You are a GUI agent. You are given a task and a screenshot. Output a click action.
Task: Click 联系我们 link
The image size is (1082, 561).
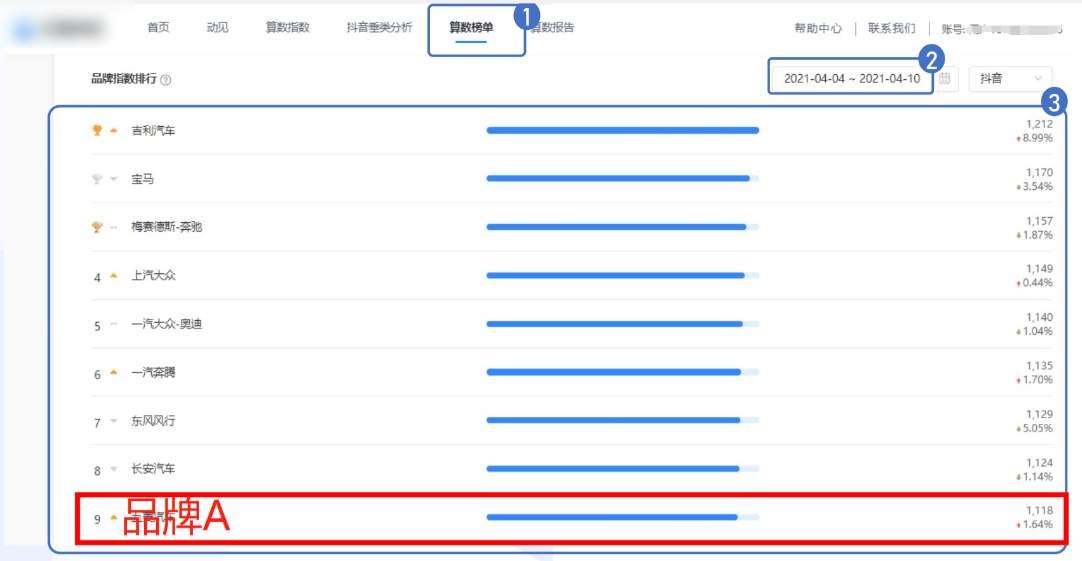coord(892,28)
